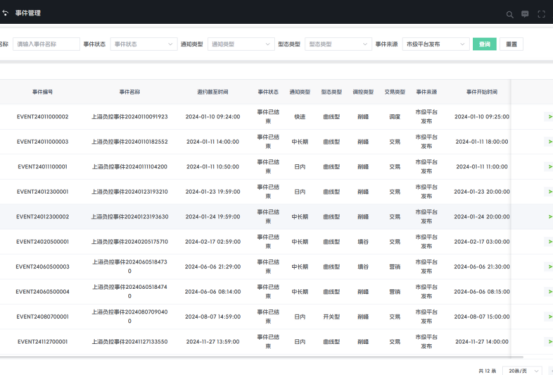Click the 事件状态 column header
The image size is (554, 375).
pos(268,92)
